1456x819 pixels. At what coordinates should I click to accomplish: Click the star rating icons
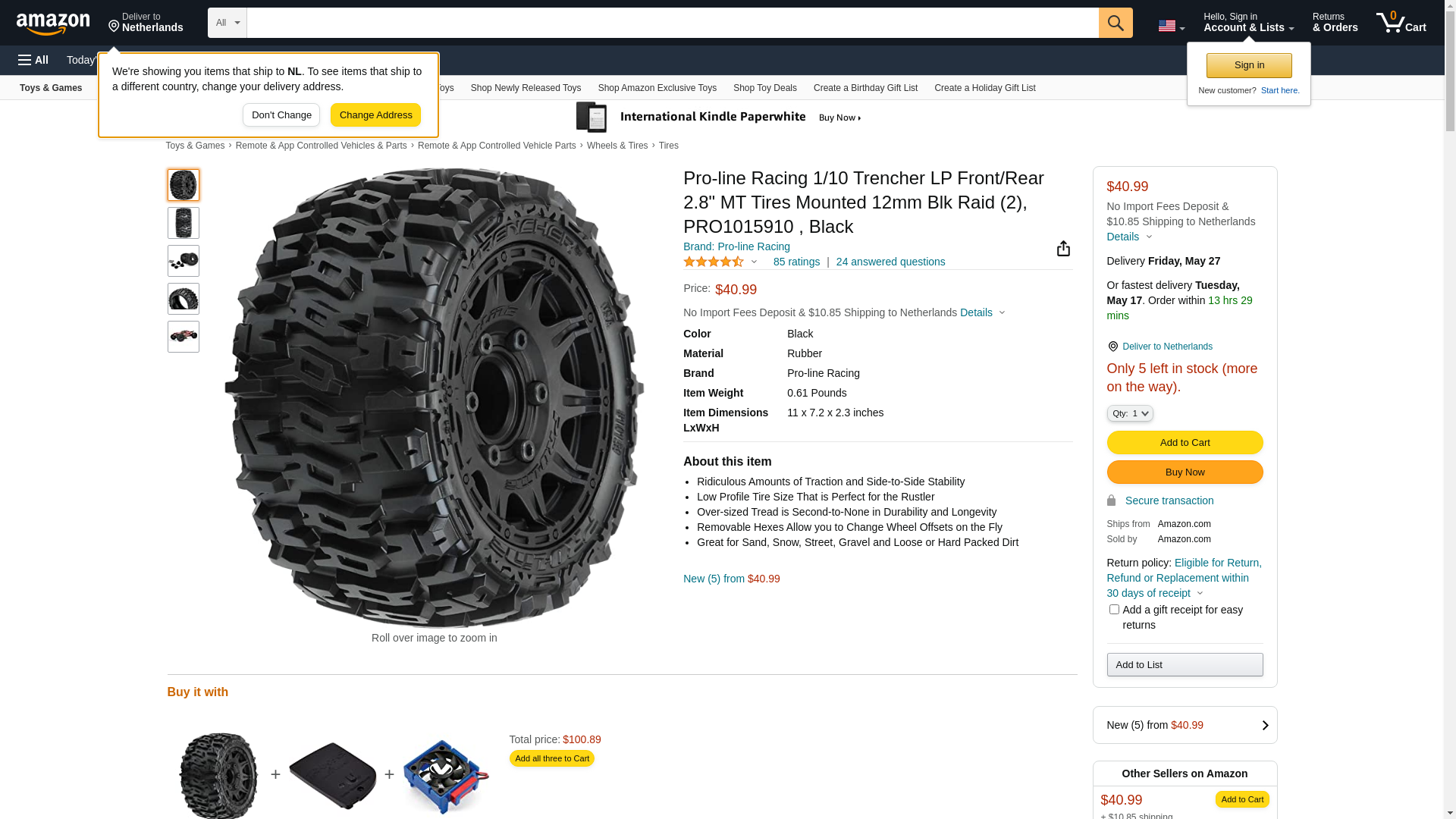point(714,262)
